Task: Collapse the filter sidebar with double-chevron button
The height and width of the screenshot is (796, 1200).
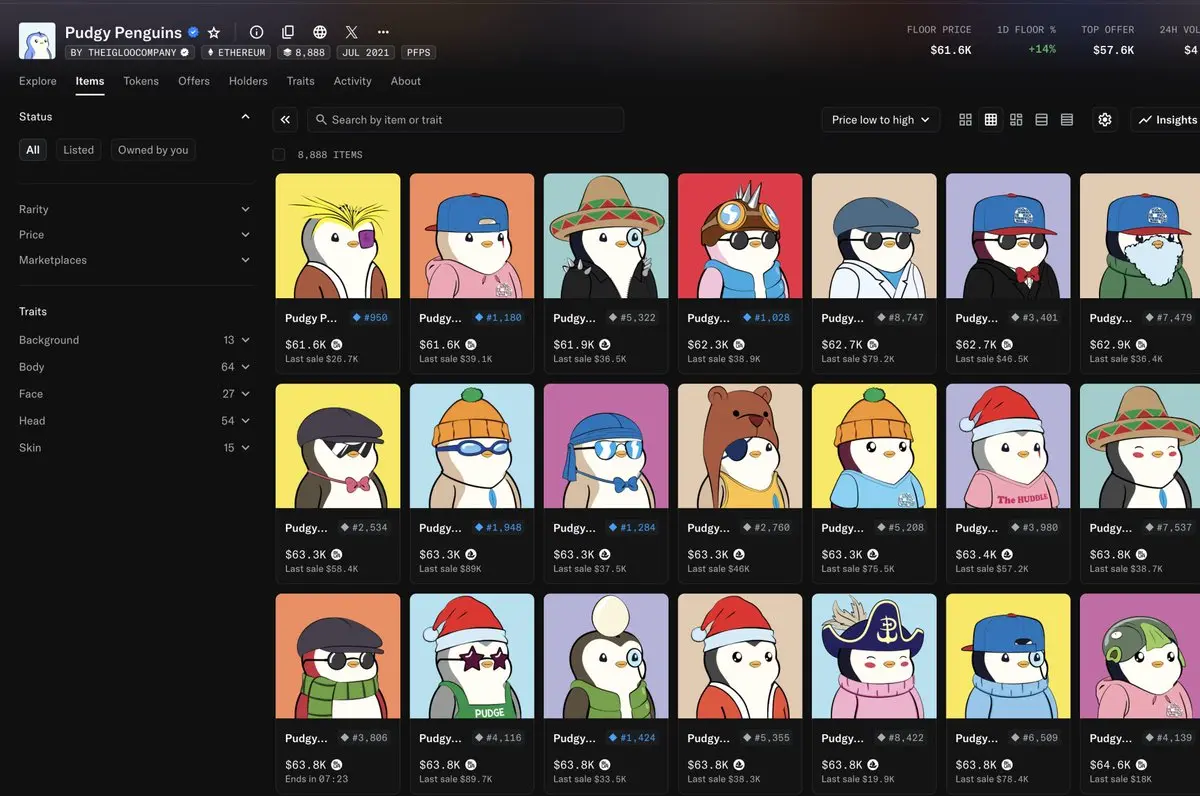Action: point(285,120)
